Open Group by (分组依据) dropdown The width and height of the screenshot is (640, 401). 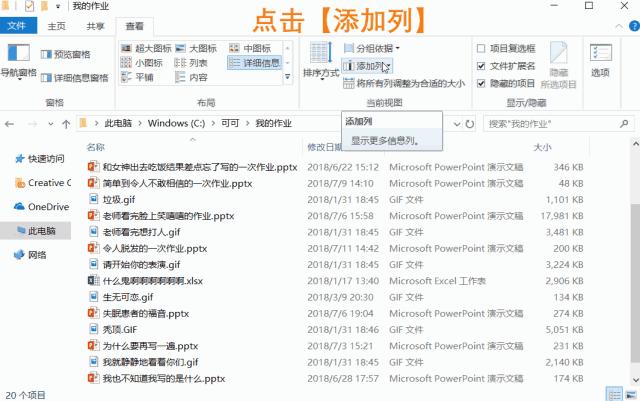tap(372, 49)
